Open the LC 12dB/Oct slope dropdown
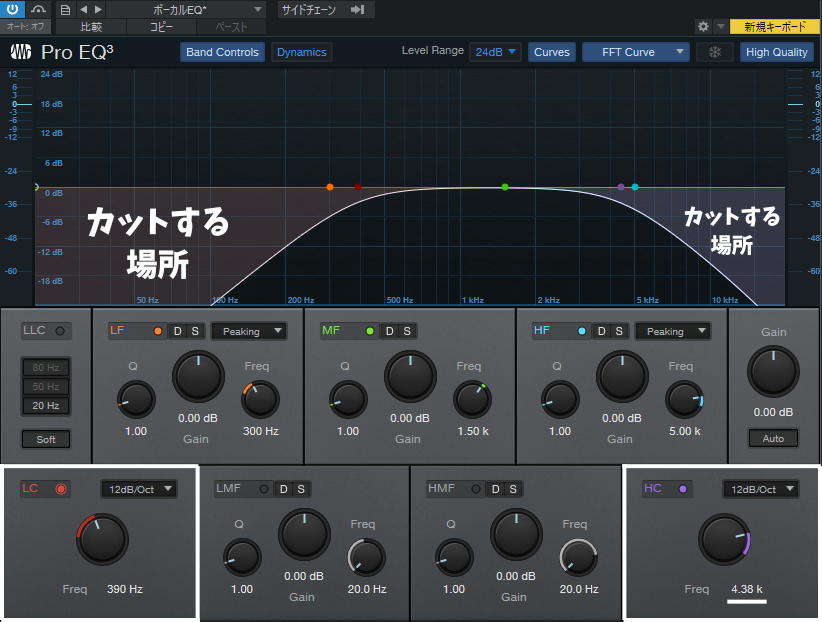The image size is (822, 622). click(x=139, y=489)
